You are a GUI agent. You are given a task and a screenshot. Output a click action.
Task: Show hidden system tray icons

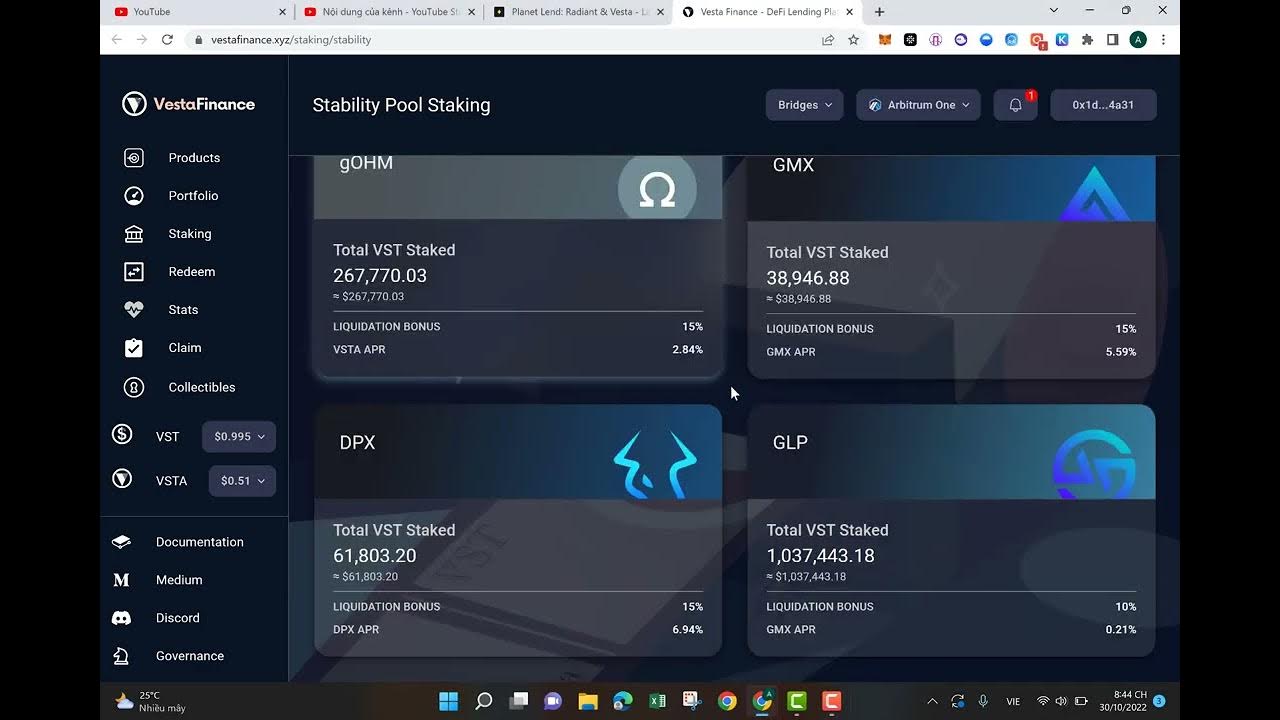point(933,701)
